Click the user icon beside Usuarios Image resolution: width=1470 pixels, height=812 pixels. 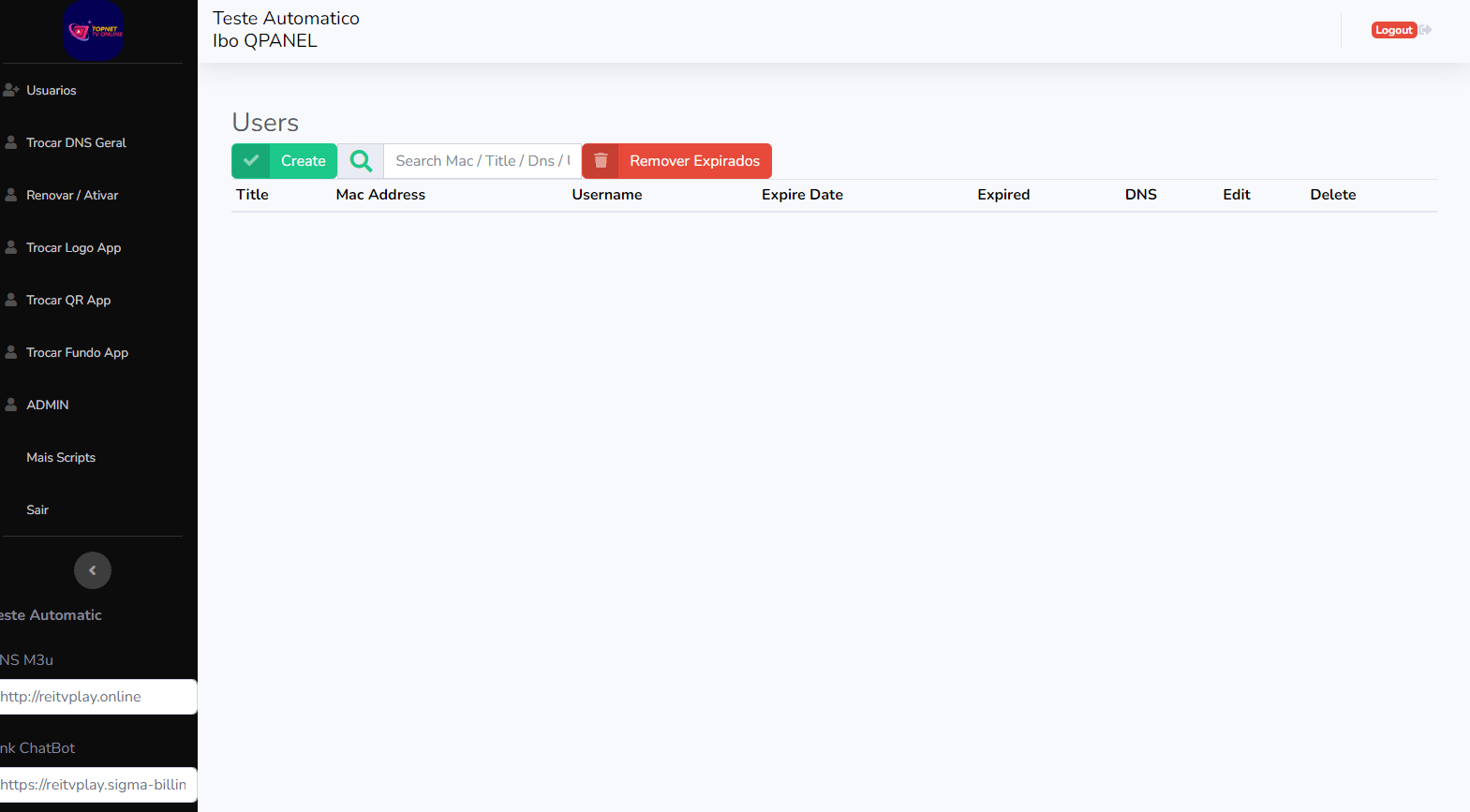(x=11, y=90)
